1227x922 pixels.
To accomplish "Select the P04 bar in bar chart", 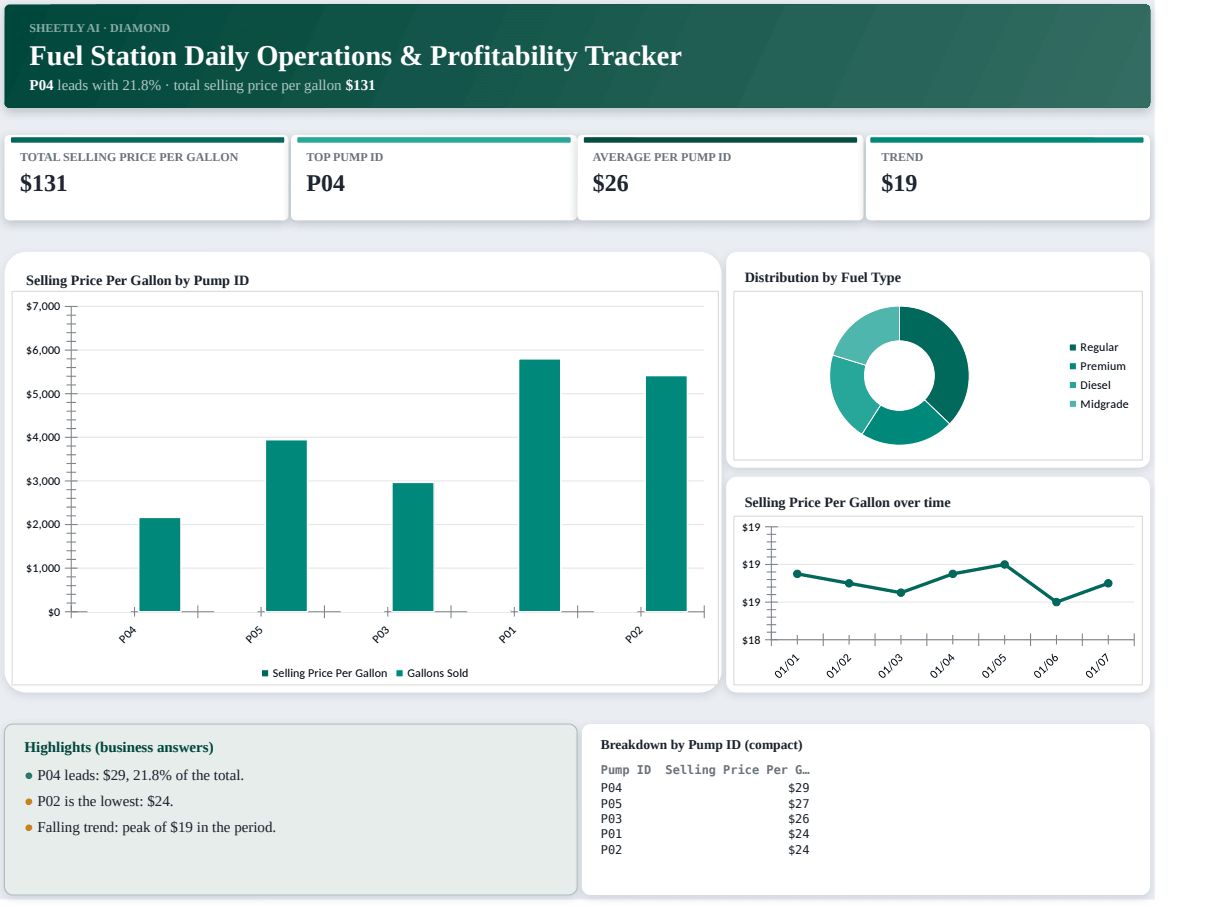I will coord(160,565).
